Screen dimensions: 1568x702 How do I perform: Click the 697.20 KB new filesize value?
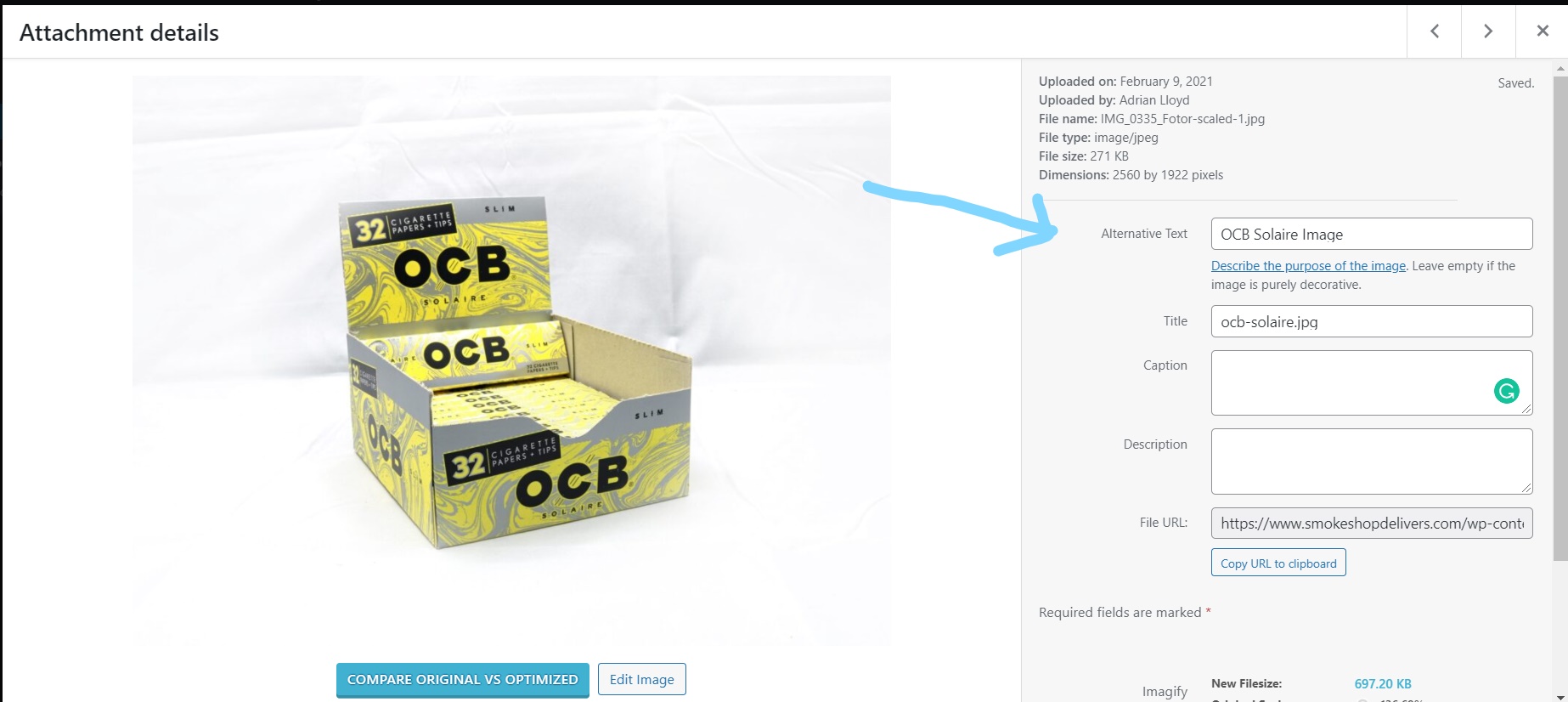click(x=1383, y=683)
